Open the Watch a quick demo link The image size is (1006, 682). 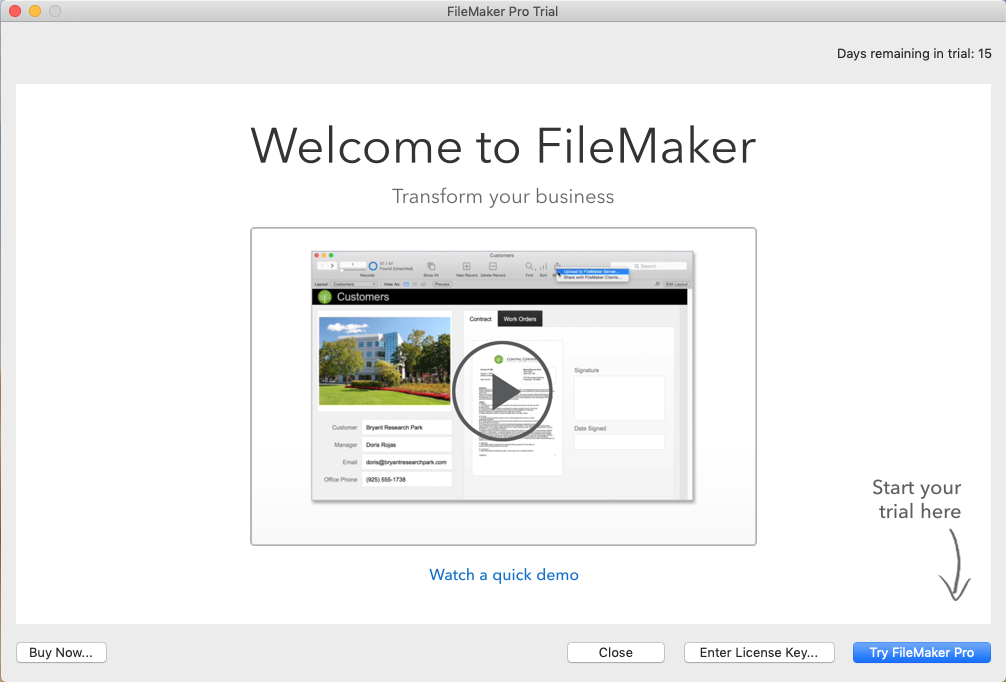click(x=503, y=574)
